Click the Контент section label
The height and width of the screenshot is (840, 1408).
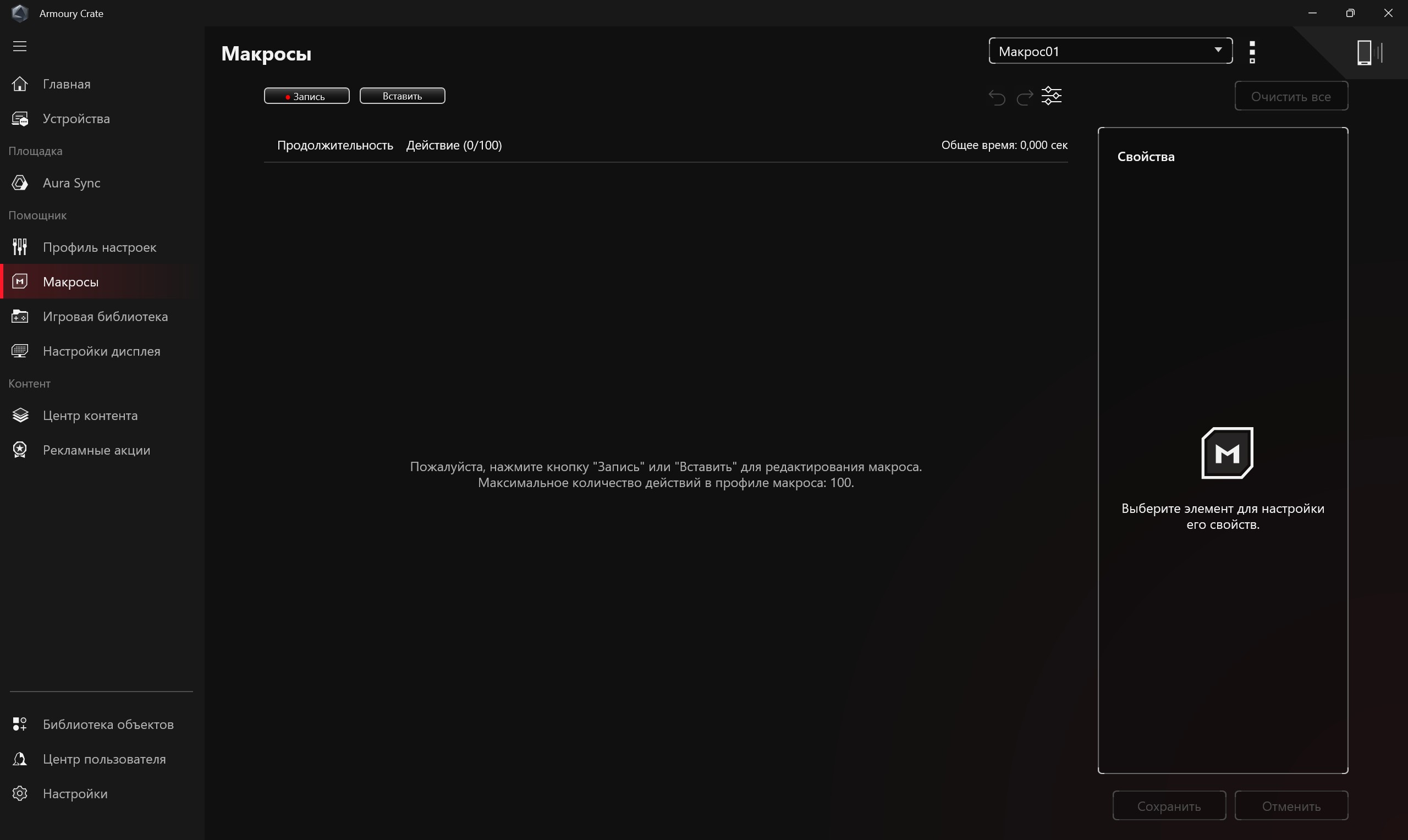(x=30, y=383)
